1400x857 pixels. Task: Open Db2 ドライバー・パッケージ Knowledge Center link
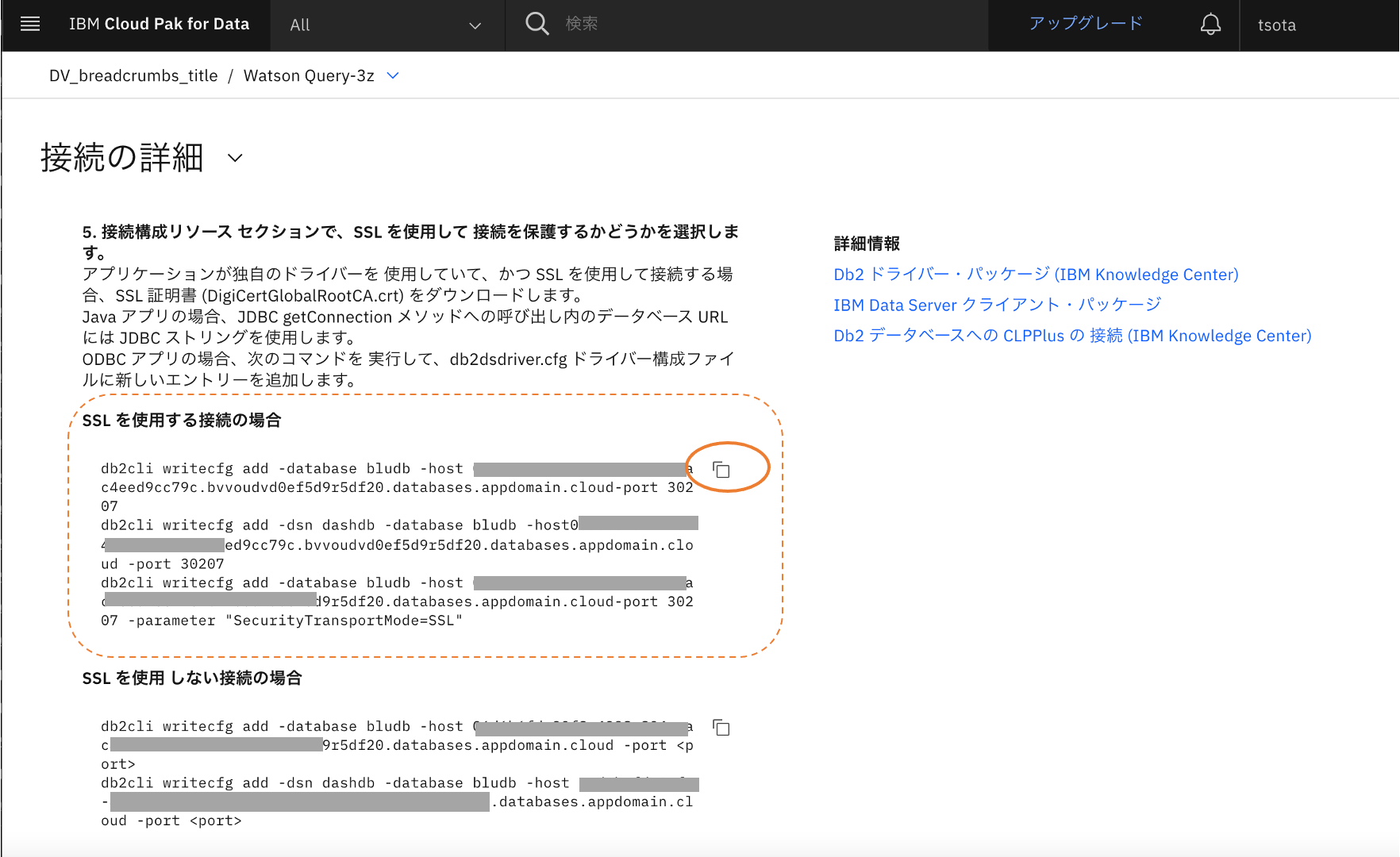[1036, 275]
